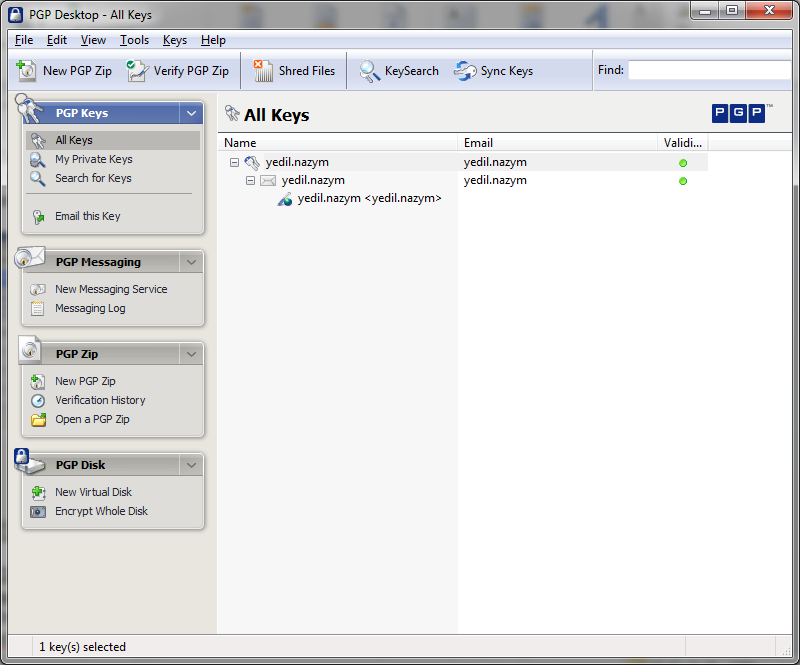
Task: Click the My Private Keys link
Action: point(94,159)
